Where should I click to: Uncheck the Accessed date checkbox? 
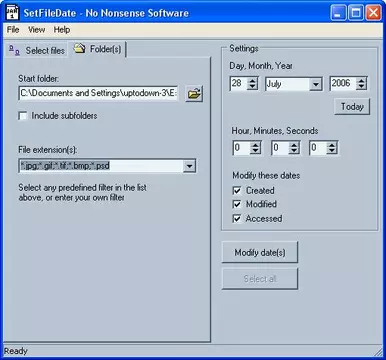click(x=237, y=219)
